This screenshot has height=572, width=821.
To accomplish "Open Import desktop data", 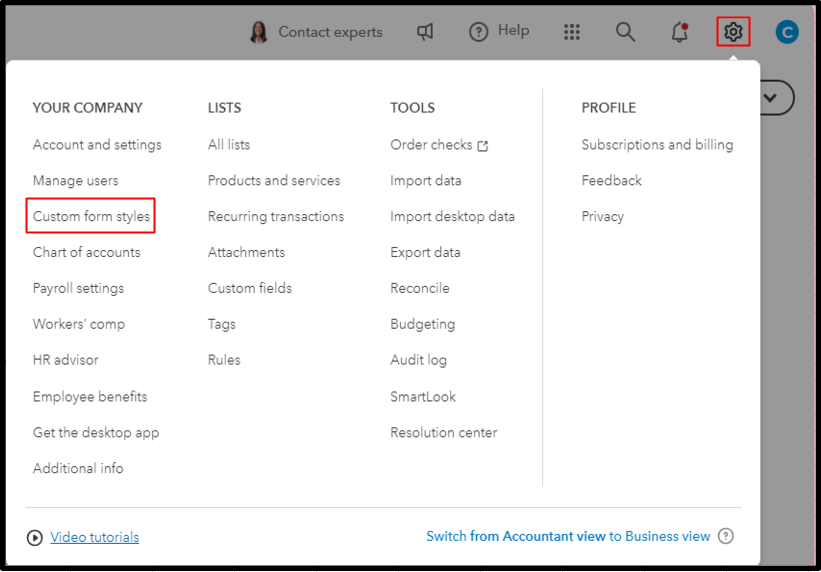I will click(452, 216).
